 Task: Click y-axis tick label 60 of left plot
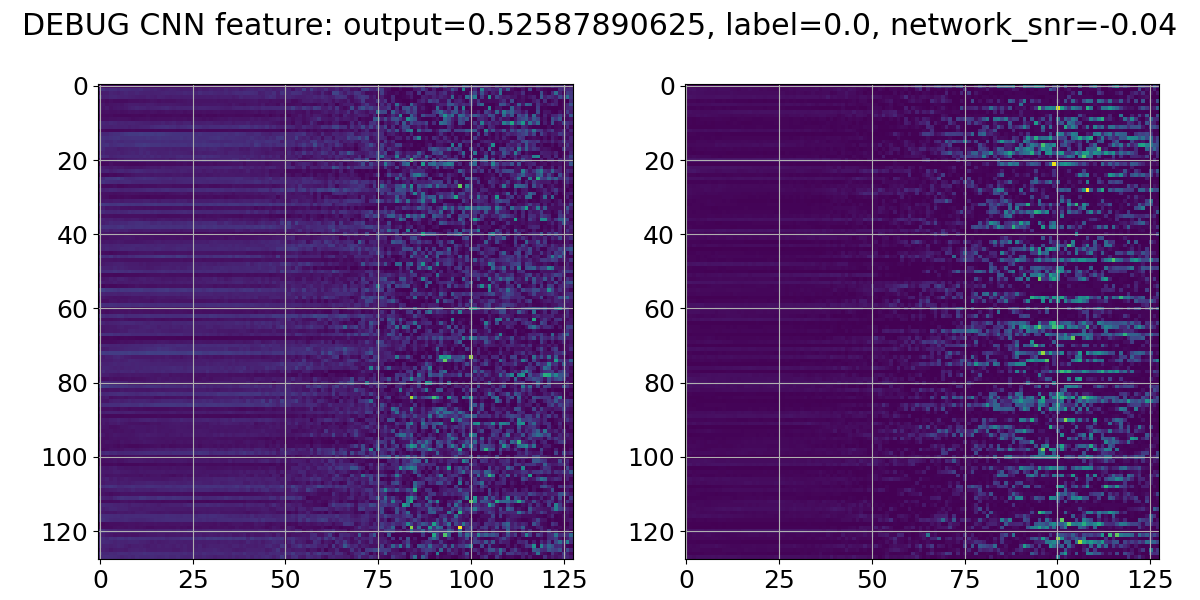click(x=74, y=309)
